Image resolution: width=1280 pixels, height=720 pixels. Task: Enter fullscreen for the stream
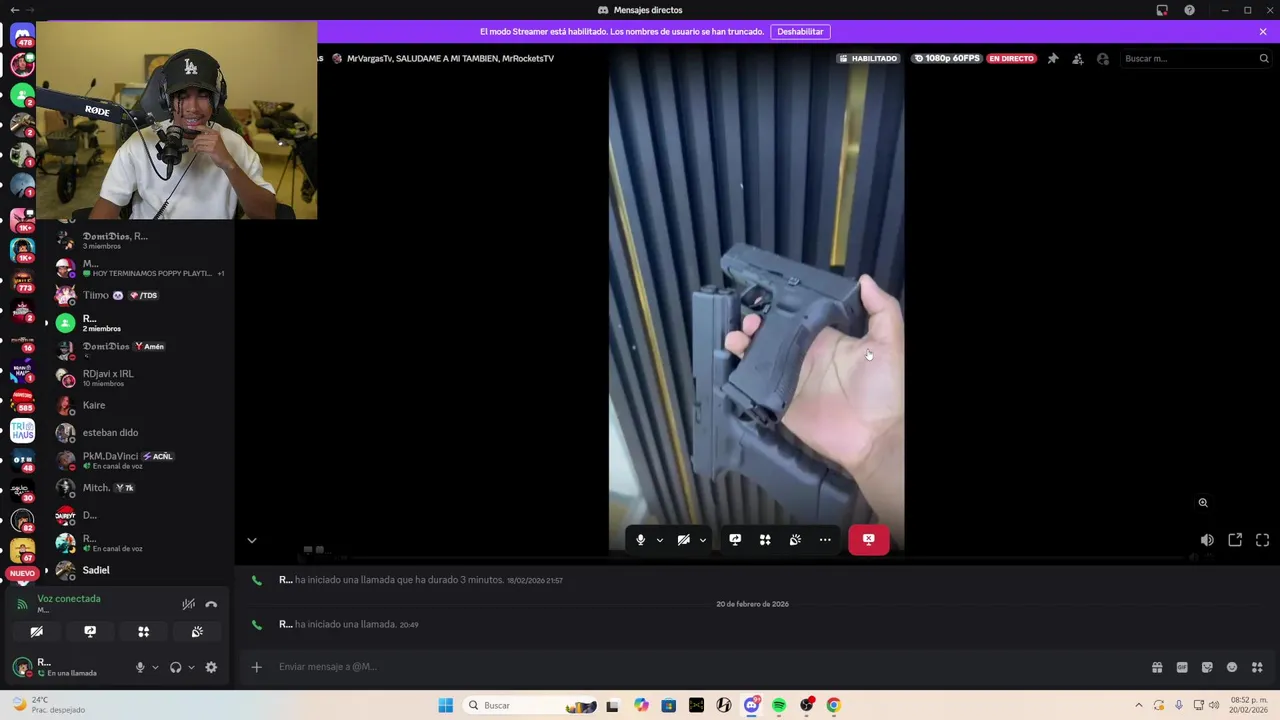1263,540
